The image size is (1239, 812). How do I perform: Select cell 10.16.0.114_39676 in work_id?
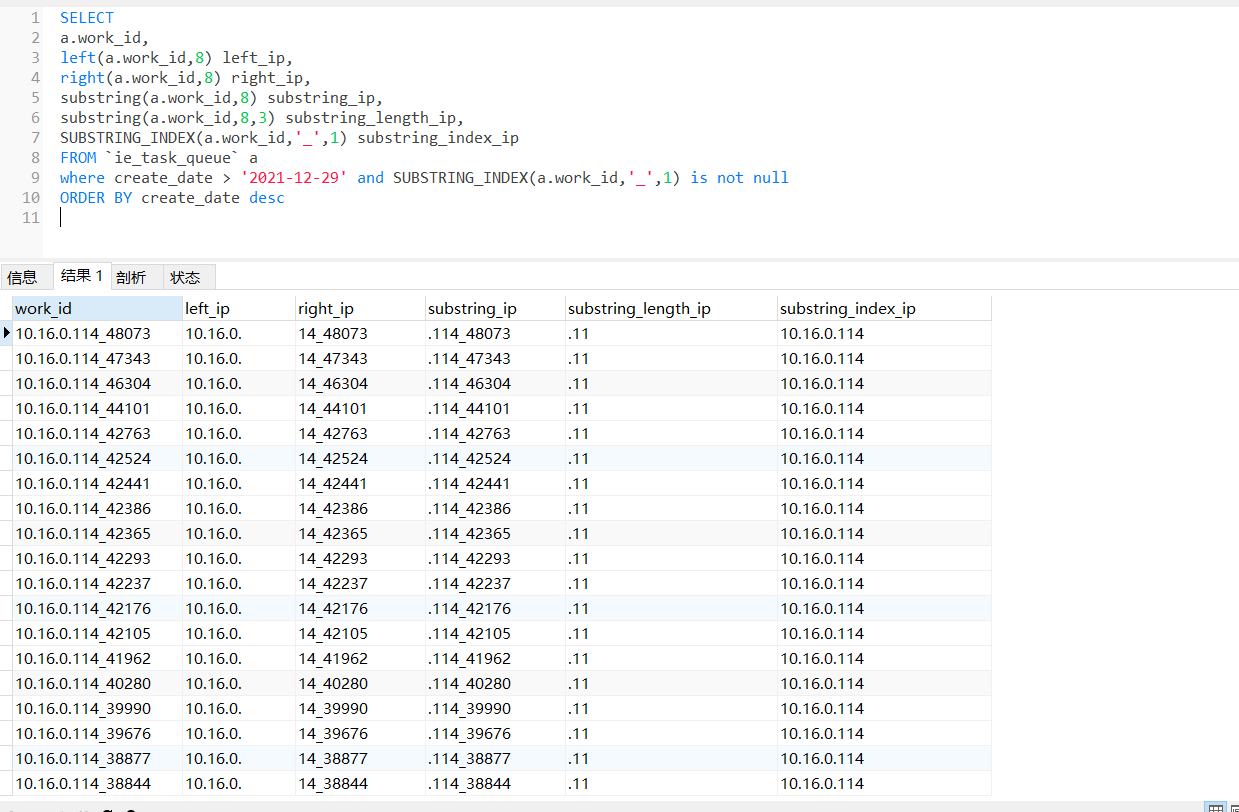pyautogui.click(x=97, y=733)
